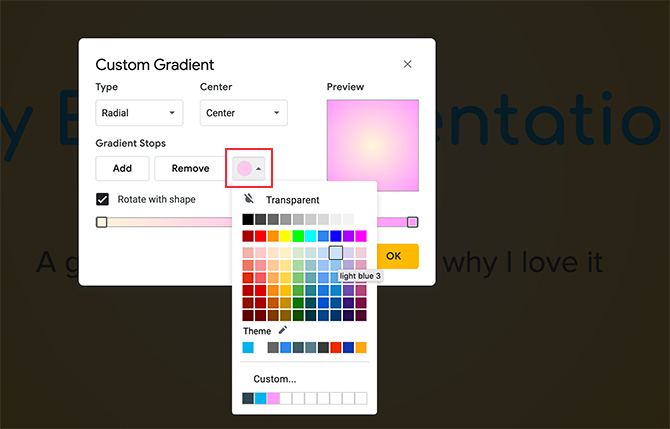Image resolution: width=670 pixels, height=429 pixels.
Task: Pick the black swatch
Action: pos(248,220)
